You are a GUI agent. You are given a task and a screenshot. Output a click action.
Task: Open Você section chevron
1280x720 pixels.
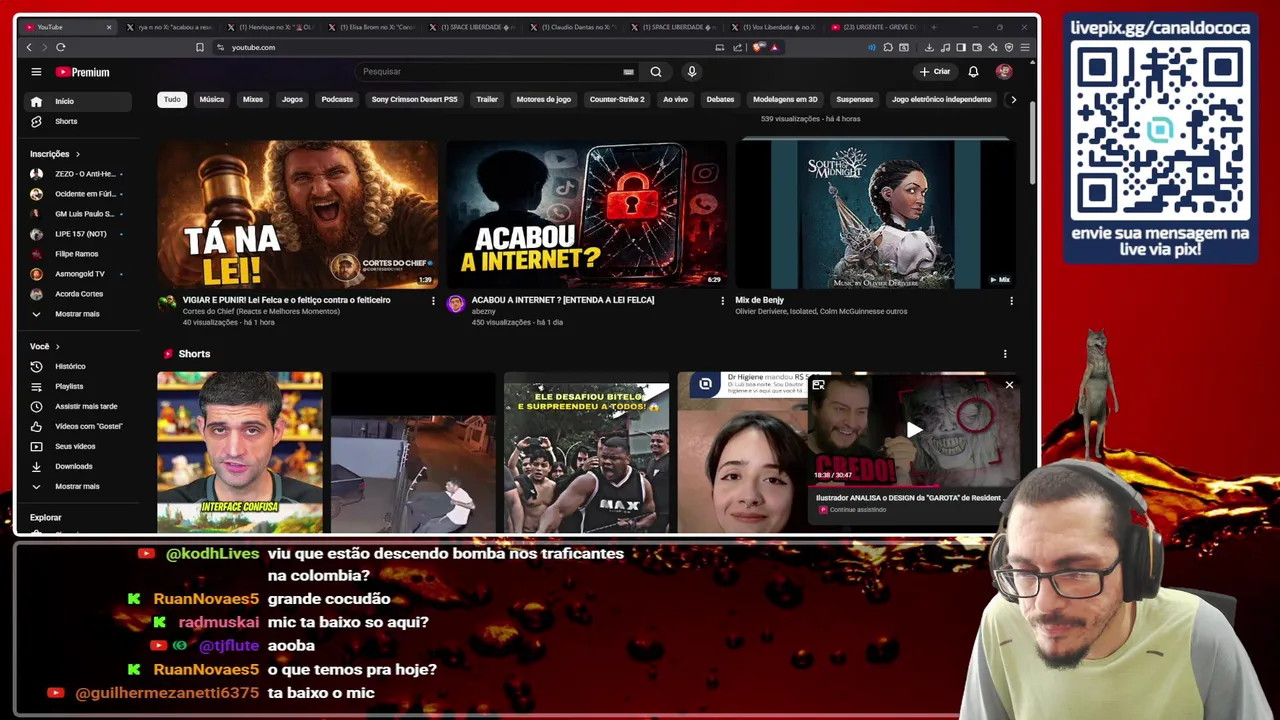click(x=57, y=346)
